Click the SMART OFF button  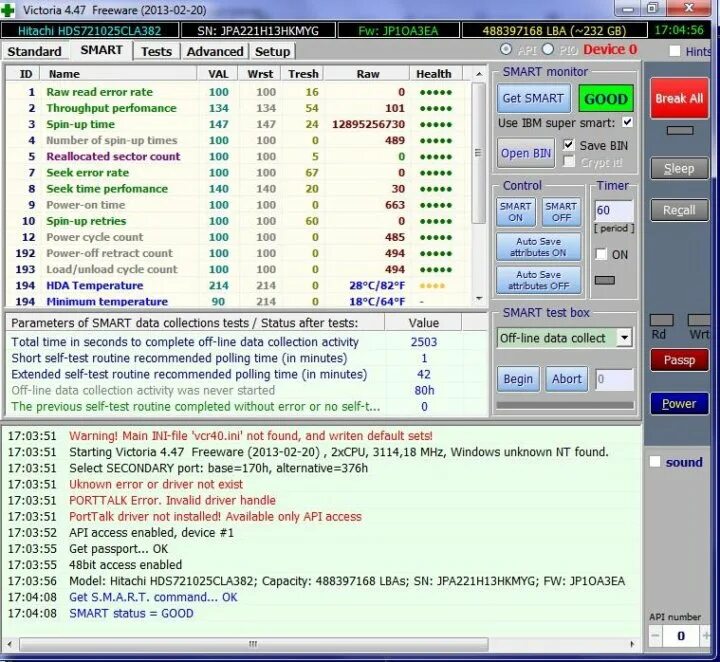pyautogui.click(x=561, y=212)
